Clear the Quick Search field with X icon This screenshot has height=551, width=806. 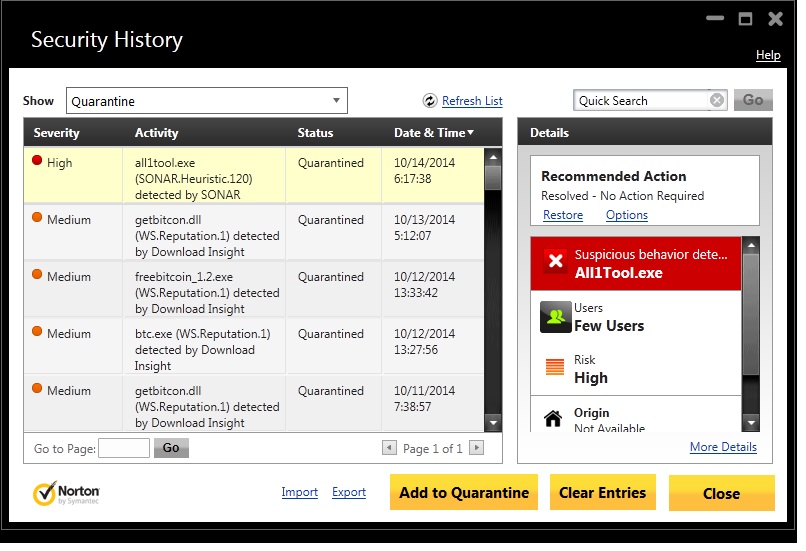click(716, 100)
